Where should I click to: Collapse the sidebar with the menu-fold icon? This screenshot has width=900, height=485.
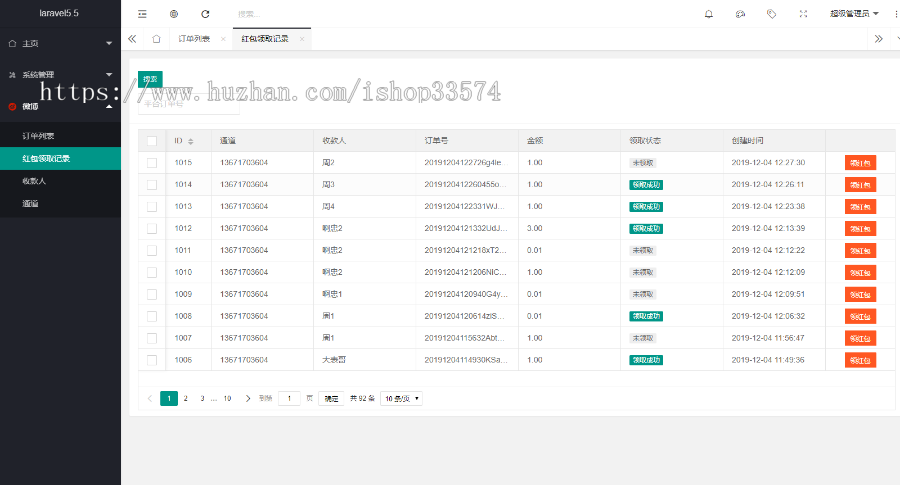pyautogui.click(x=142, y=14)
